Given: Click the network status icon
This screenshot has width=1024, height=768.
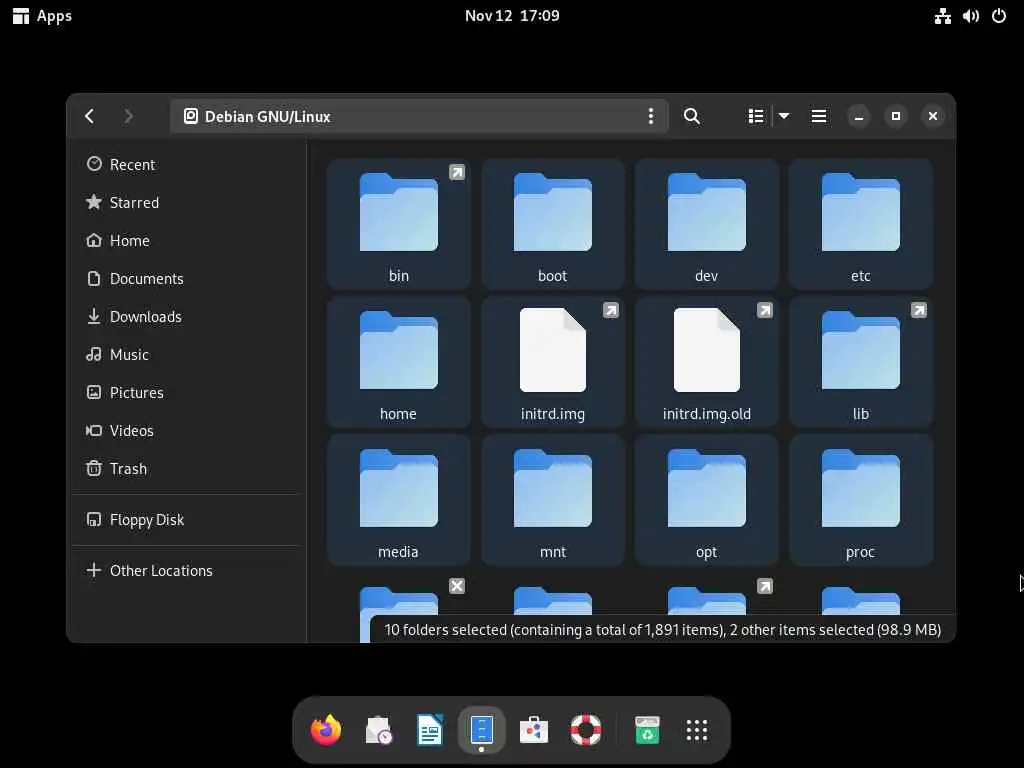Looking at the screenshot, I should click(942, 16).
